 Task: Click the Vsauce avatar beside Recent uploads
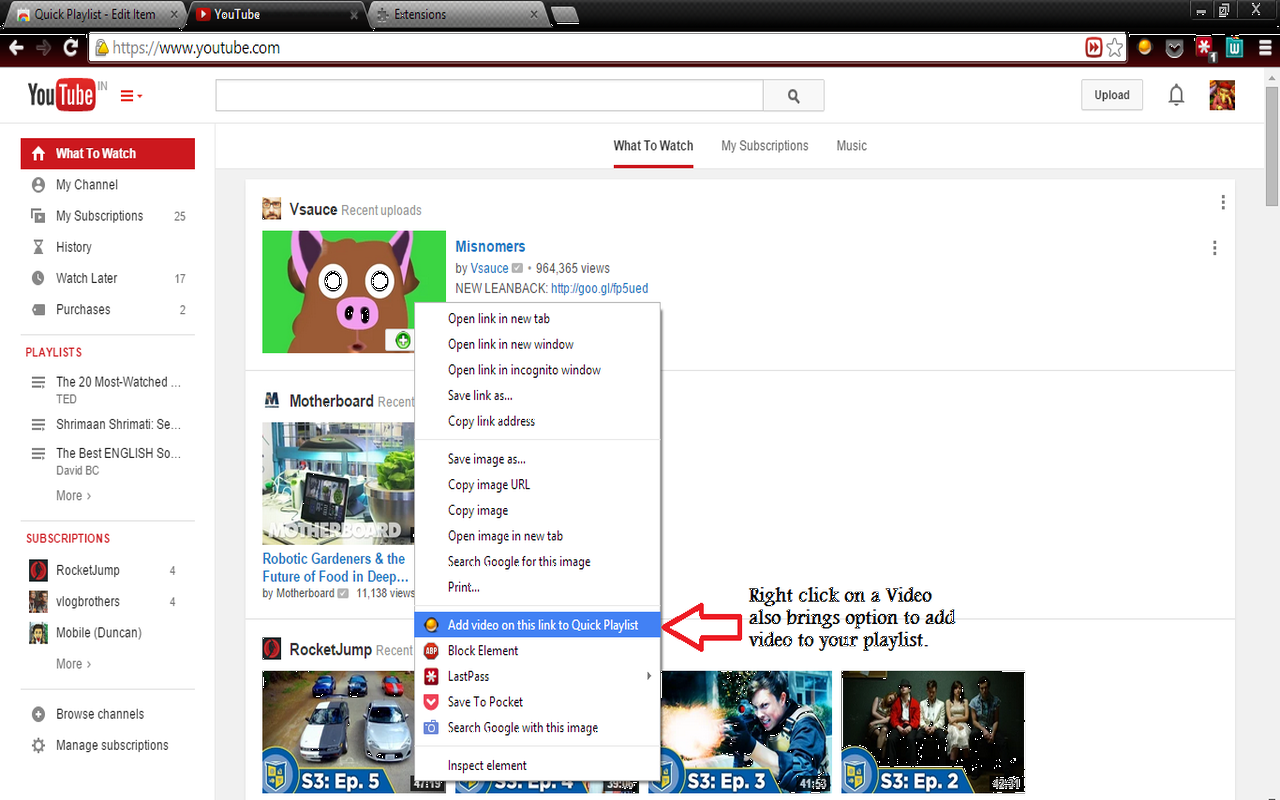[271, 209]
